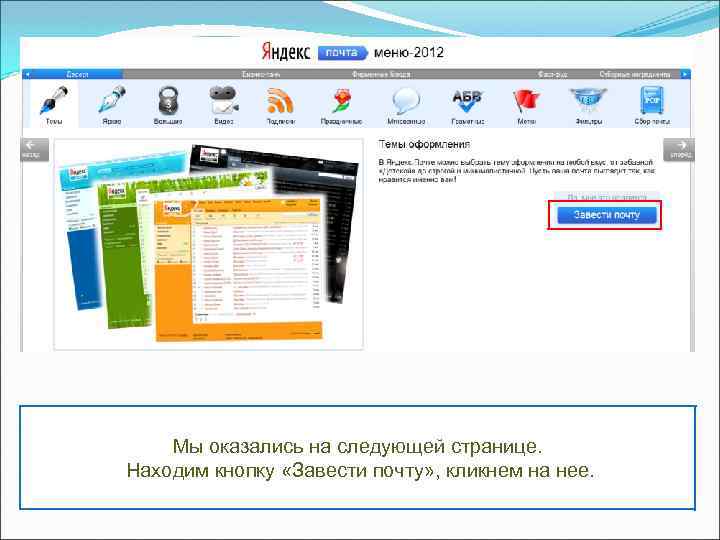Switch to the Фаст-фуд section
Screen dimensions: 720x540
[x=552, y=74]
